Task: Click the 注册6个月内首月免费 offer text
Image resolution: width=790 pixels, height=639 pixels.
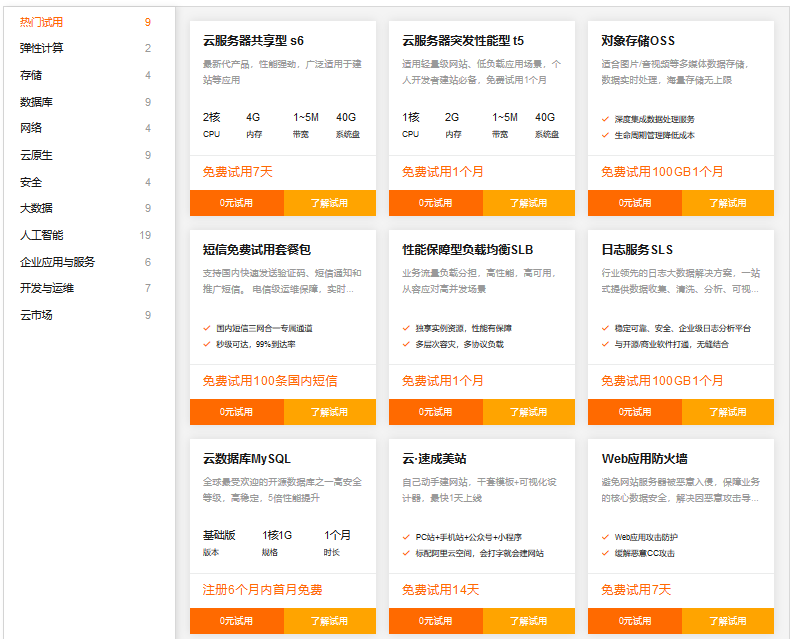Action: coord(262,590)
